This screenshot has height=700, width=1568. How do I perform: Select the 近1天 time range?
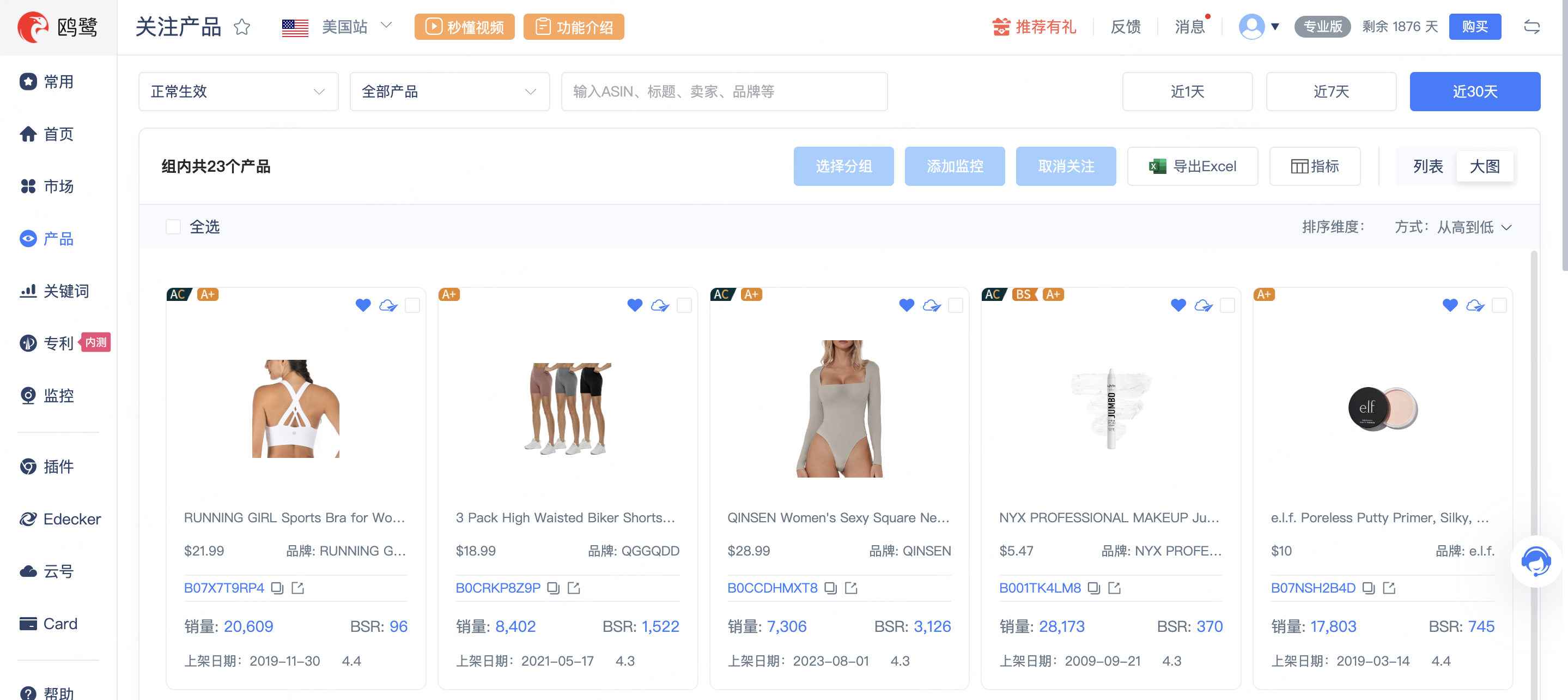(1187, 92)
